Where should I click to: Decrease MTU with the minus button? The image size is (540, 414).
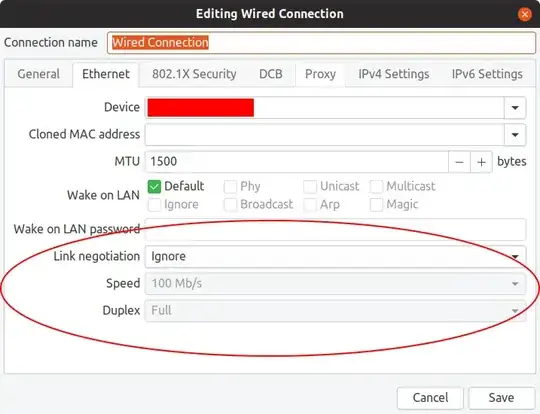pos(459,162)
